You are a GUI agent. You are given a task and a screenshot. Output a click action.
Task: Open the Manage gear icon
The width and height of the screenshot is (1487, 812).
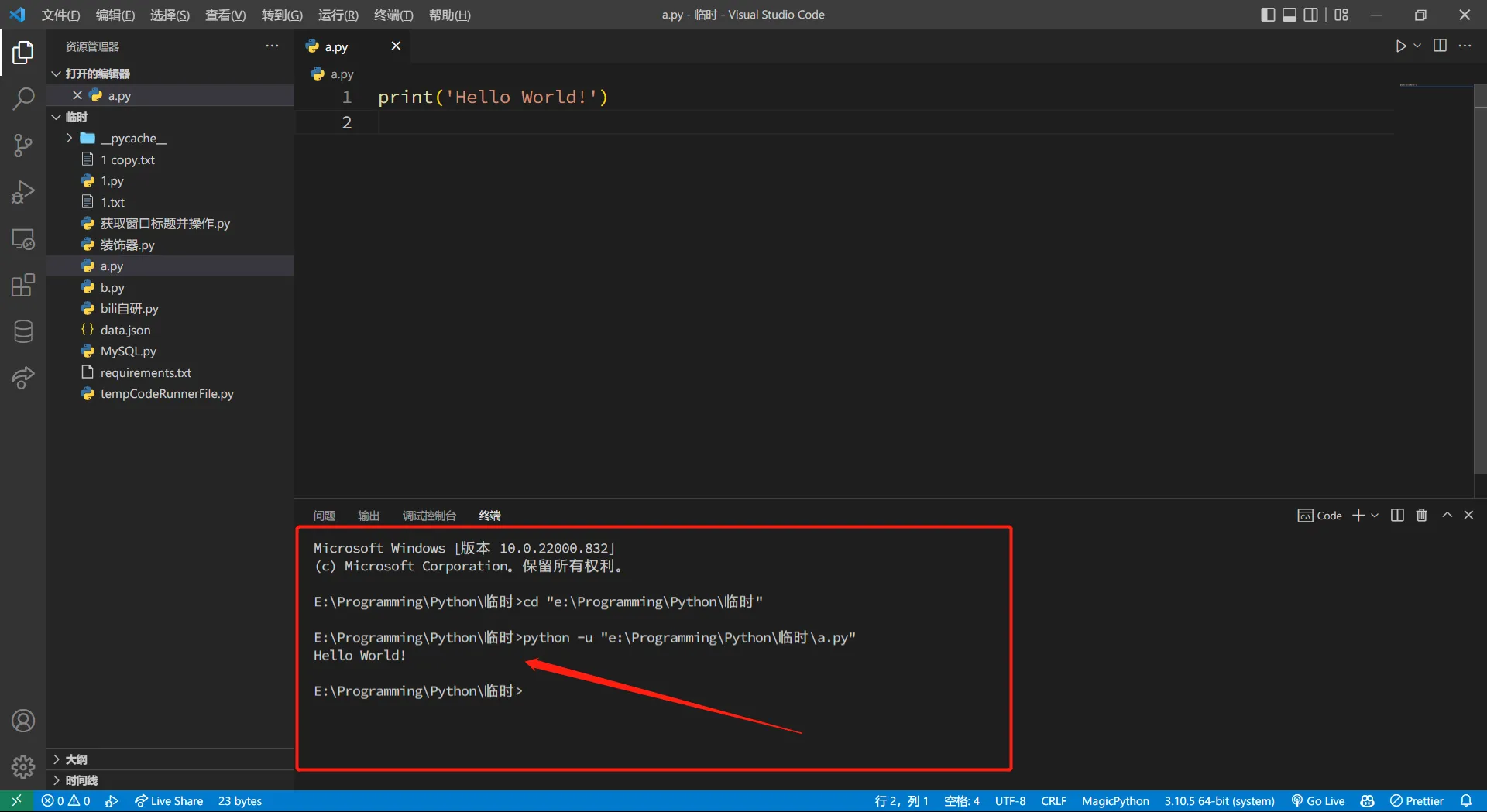23,766
